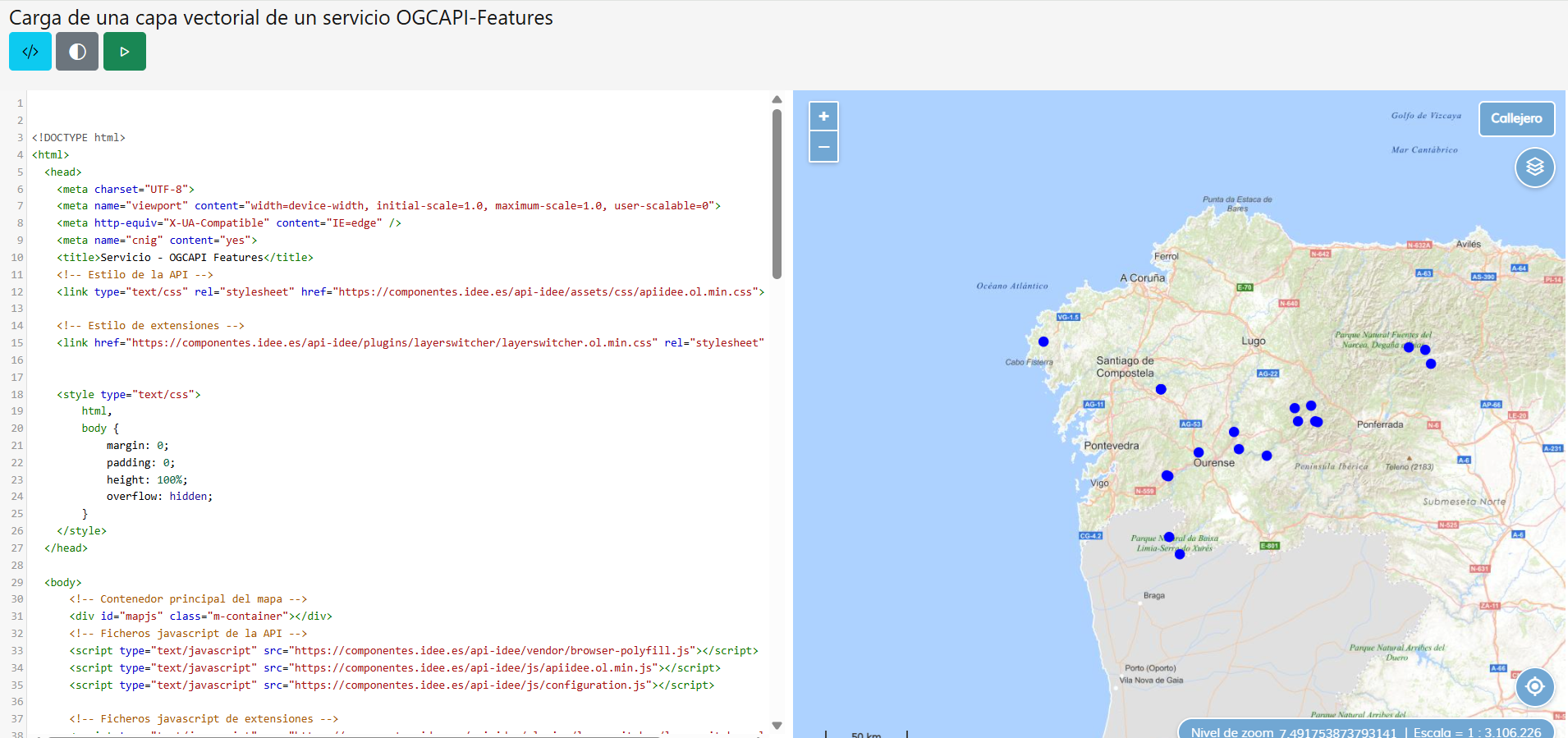Screen dimensions: 1568x738
Task: Click the div mapjs line in code
Action: pos(200,617)
